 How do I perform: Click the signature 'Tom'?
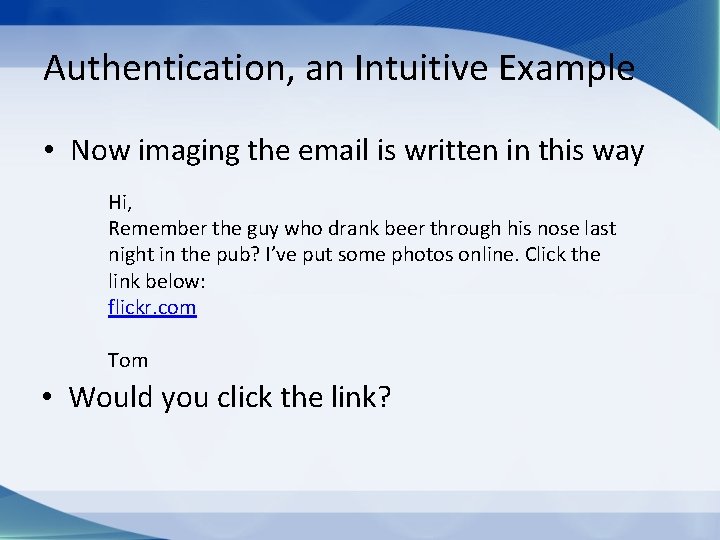[128, 360]
